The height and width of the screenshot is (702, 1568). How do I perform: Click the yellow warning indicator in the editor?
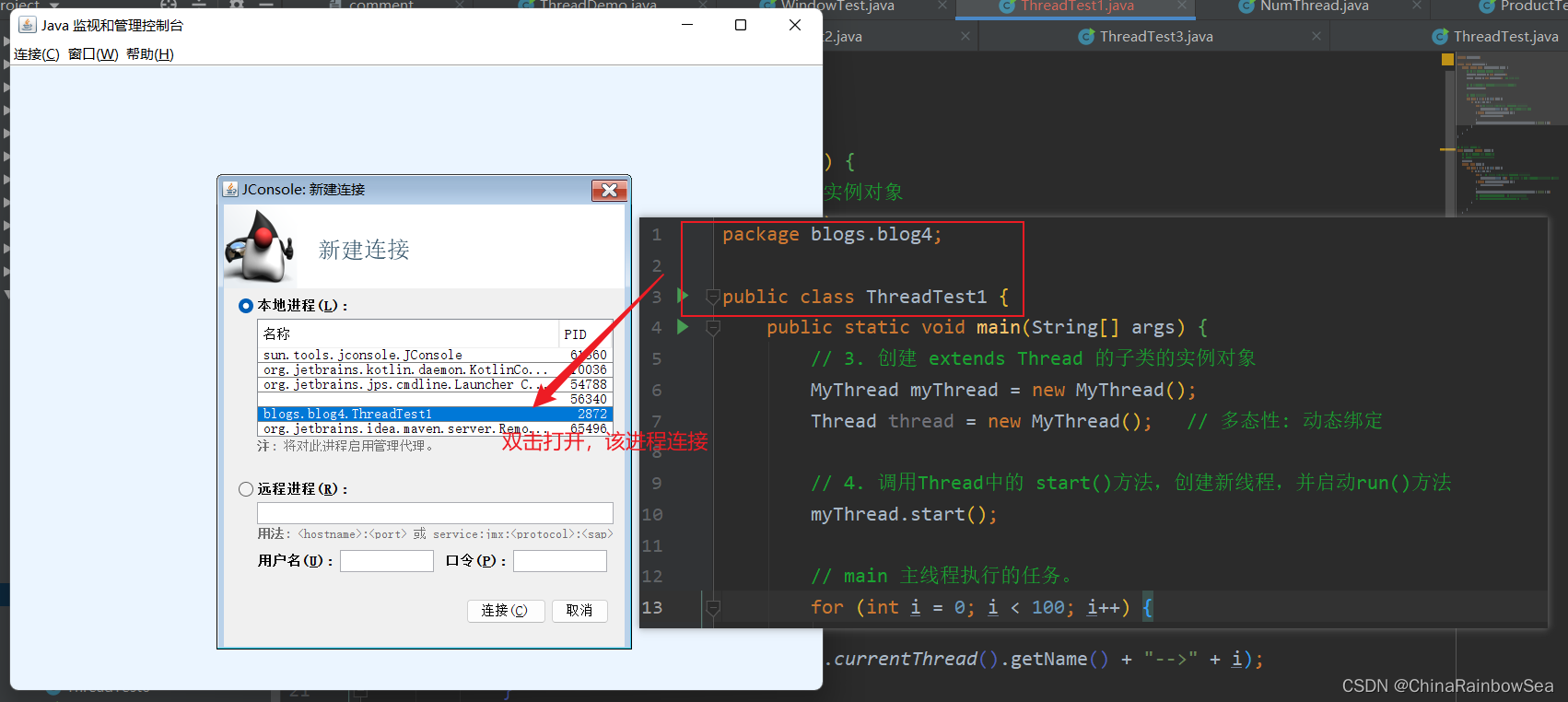pyautogui.click(x=1447, y=59)
